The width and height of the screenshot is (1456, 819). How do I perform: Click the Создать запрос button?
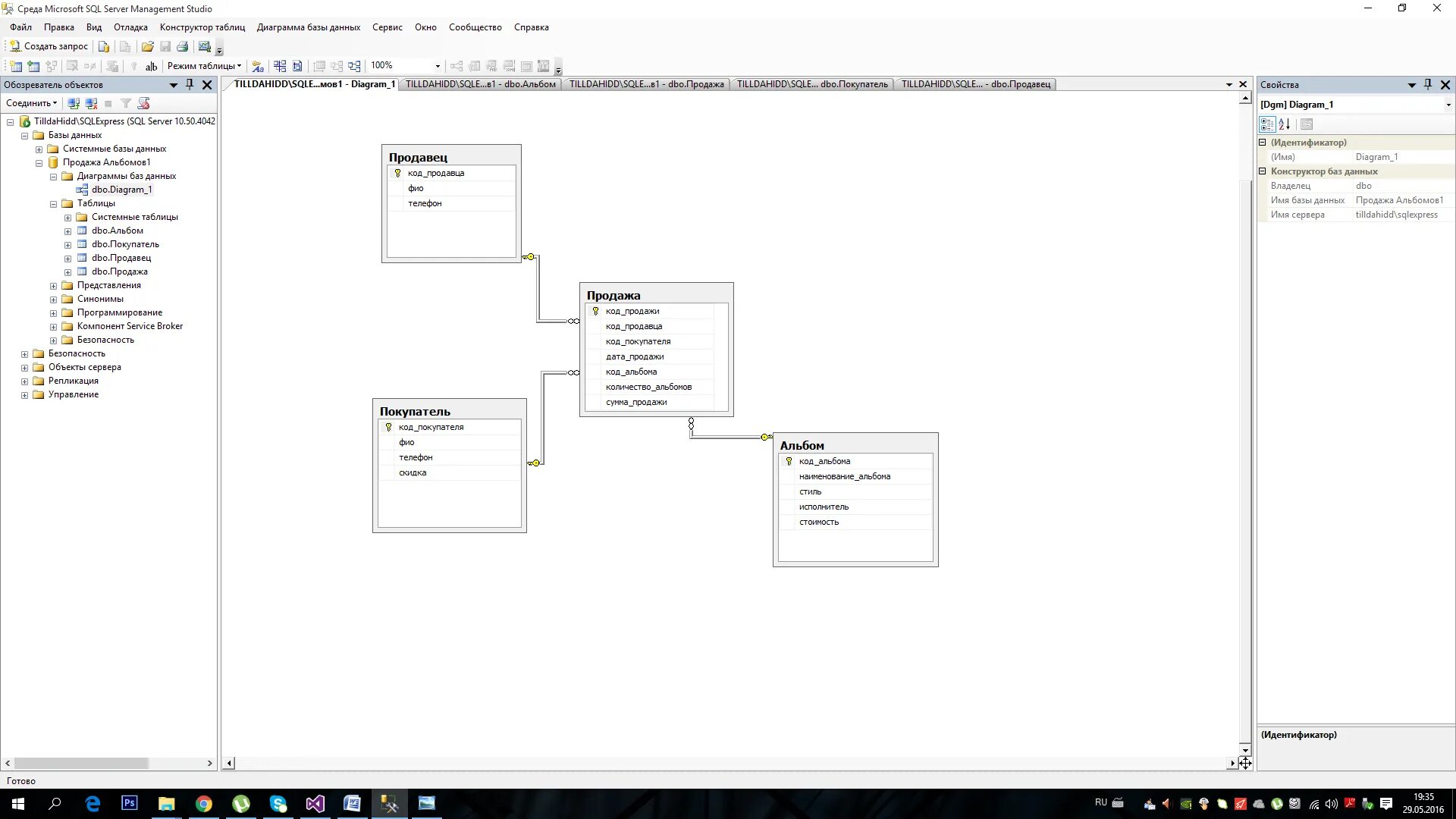(x=49, y=46)
